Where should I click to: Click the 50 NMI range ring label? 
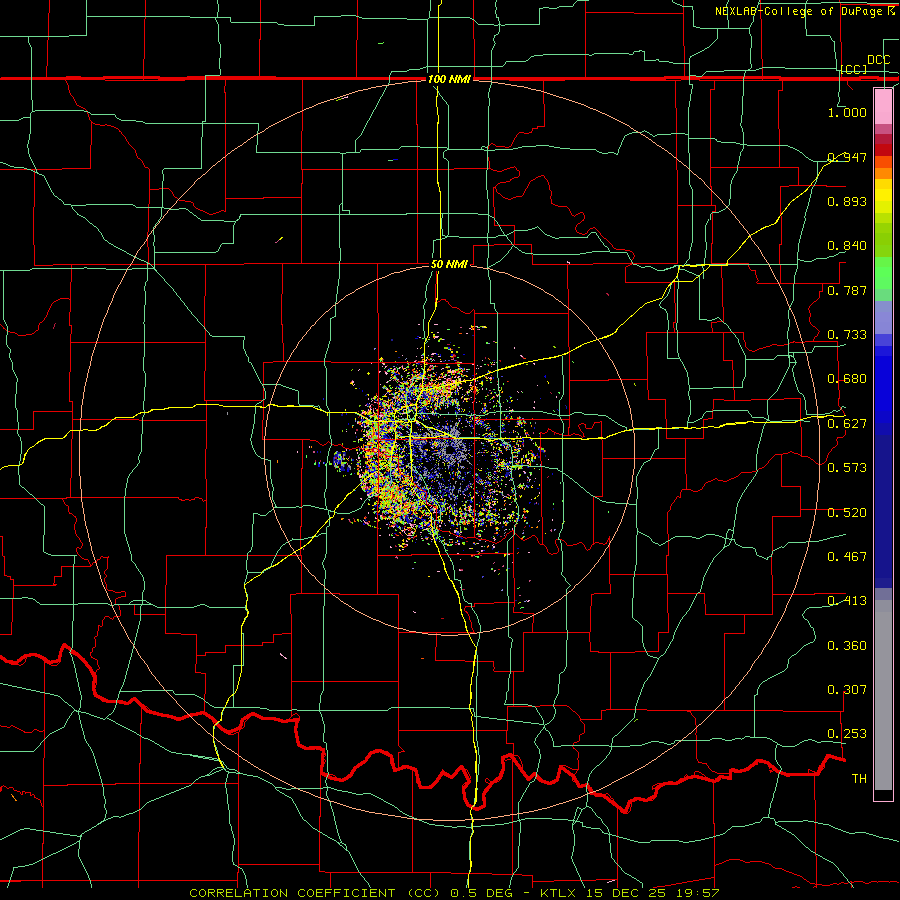(x=449, y=265)
